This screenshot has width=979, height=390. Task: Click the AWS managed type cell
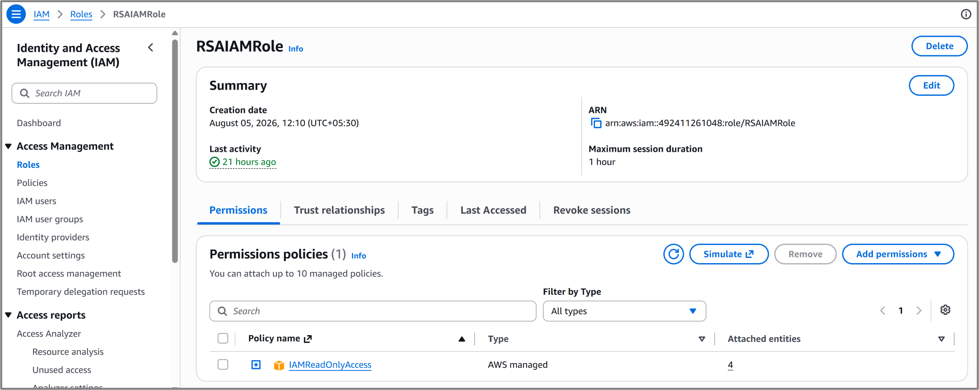518,364
